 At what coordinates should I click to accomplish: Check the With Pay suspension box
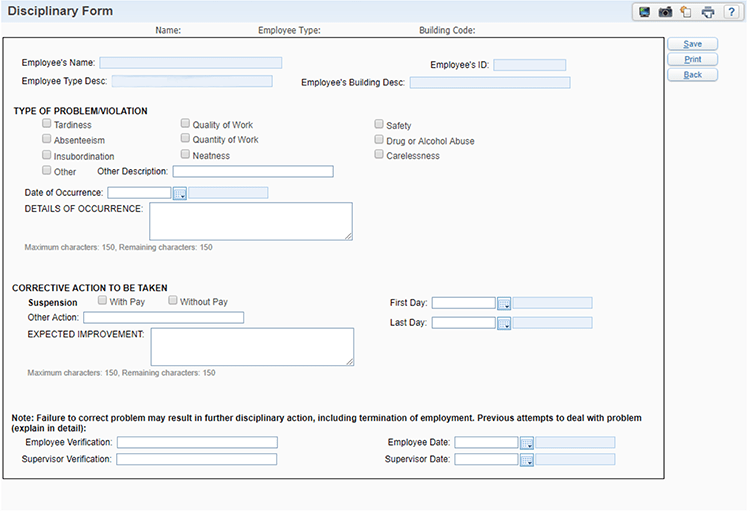click(102, 300)
